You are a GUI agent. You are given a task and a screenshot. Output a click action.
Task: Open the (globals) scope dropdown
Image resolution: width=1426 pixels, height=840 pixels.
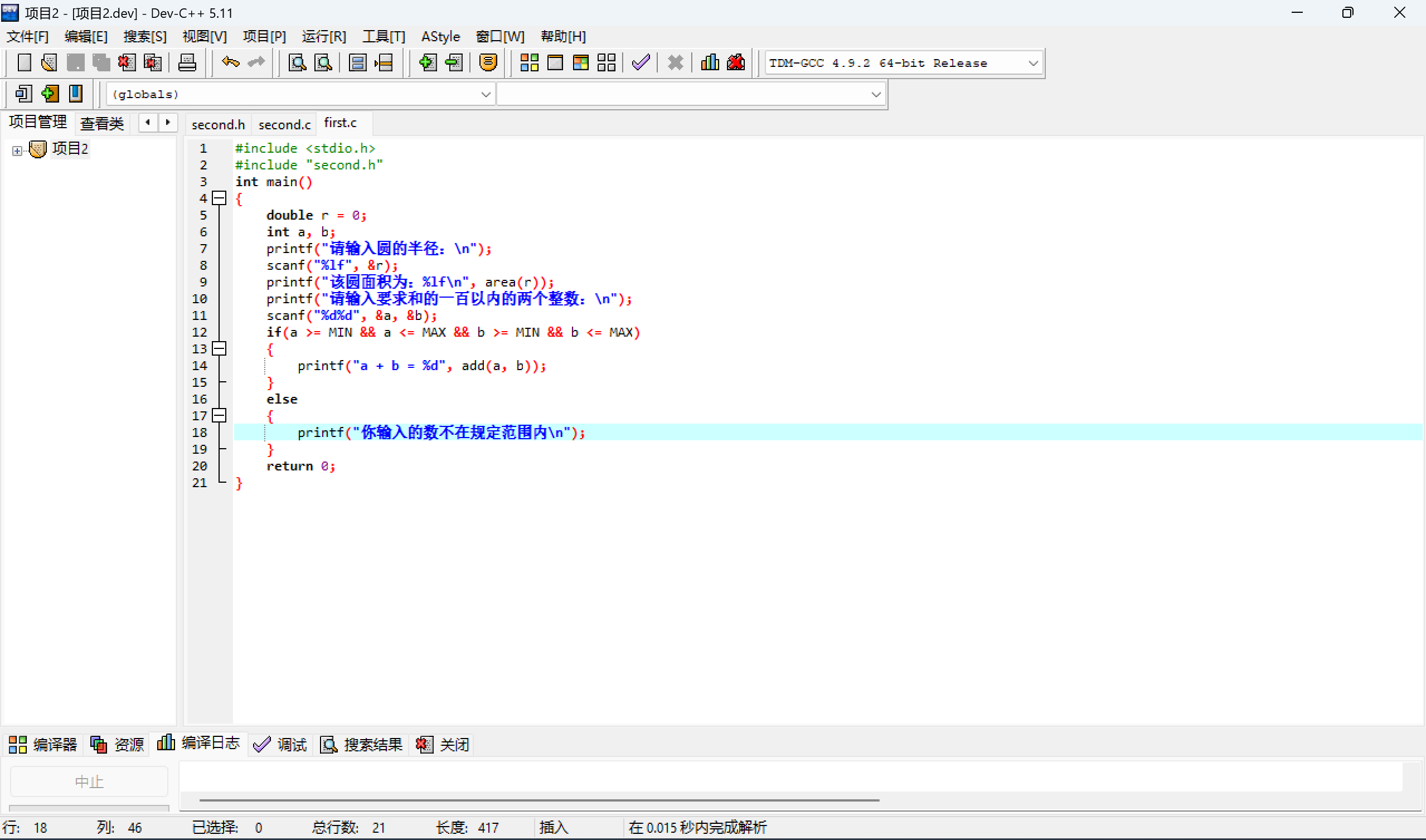point(485,95)
